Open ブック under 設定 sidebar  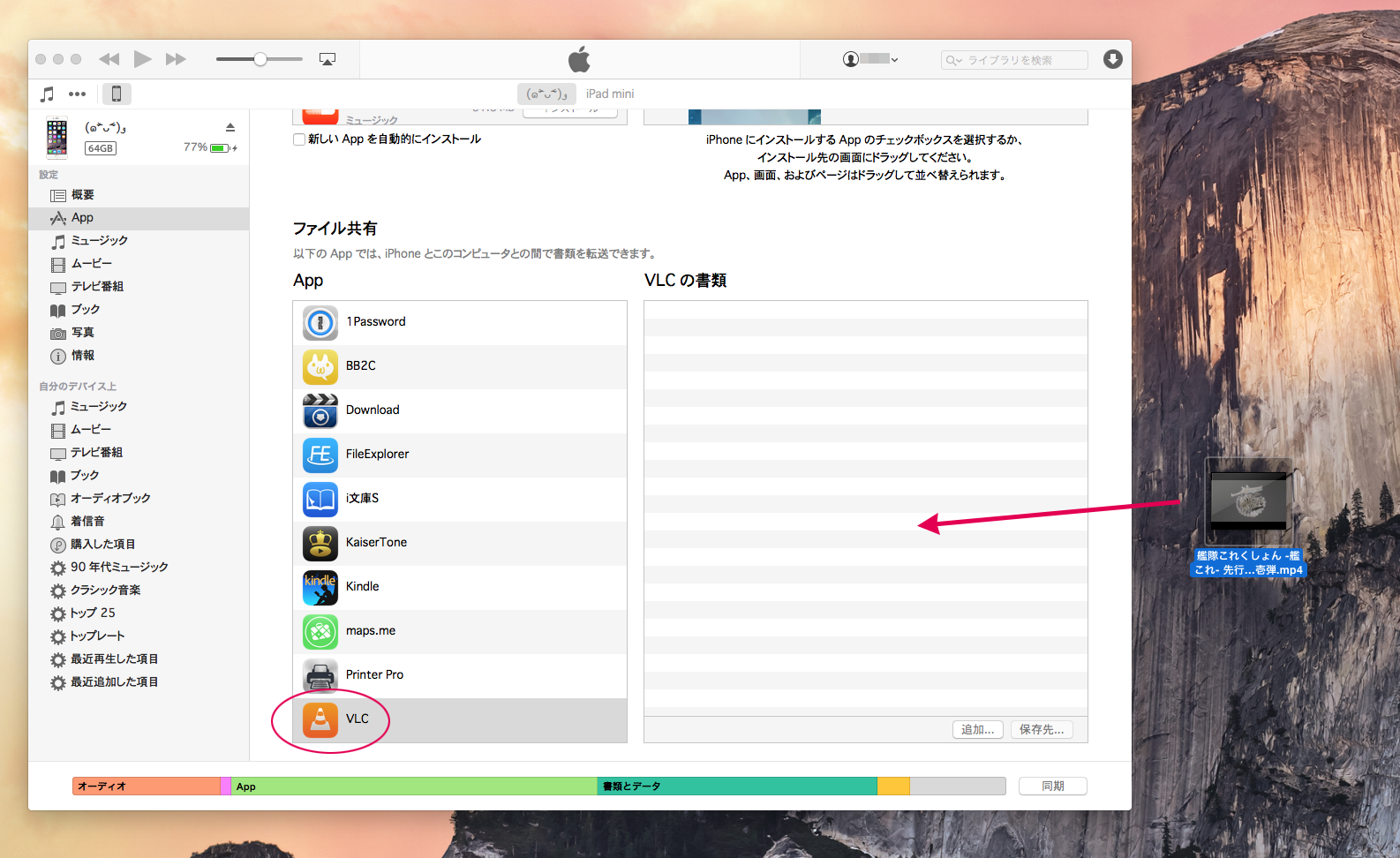click(x=139, y=310)
